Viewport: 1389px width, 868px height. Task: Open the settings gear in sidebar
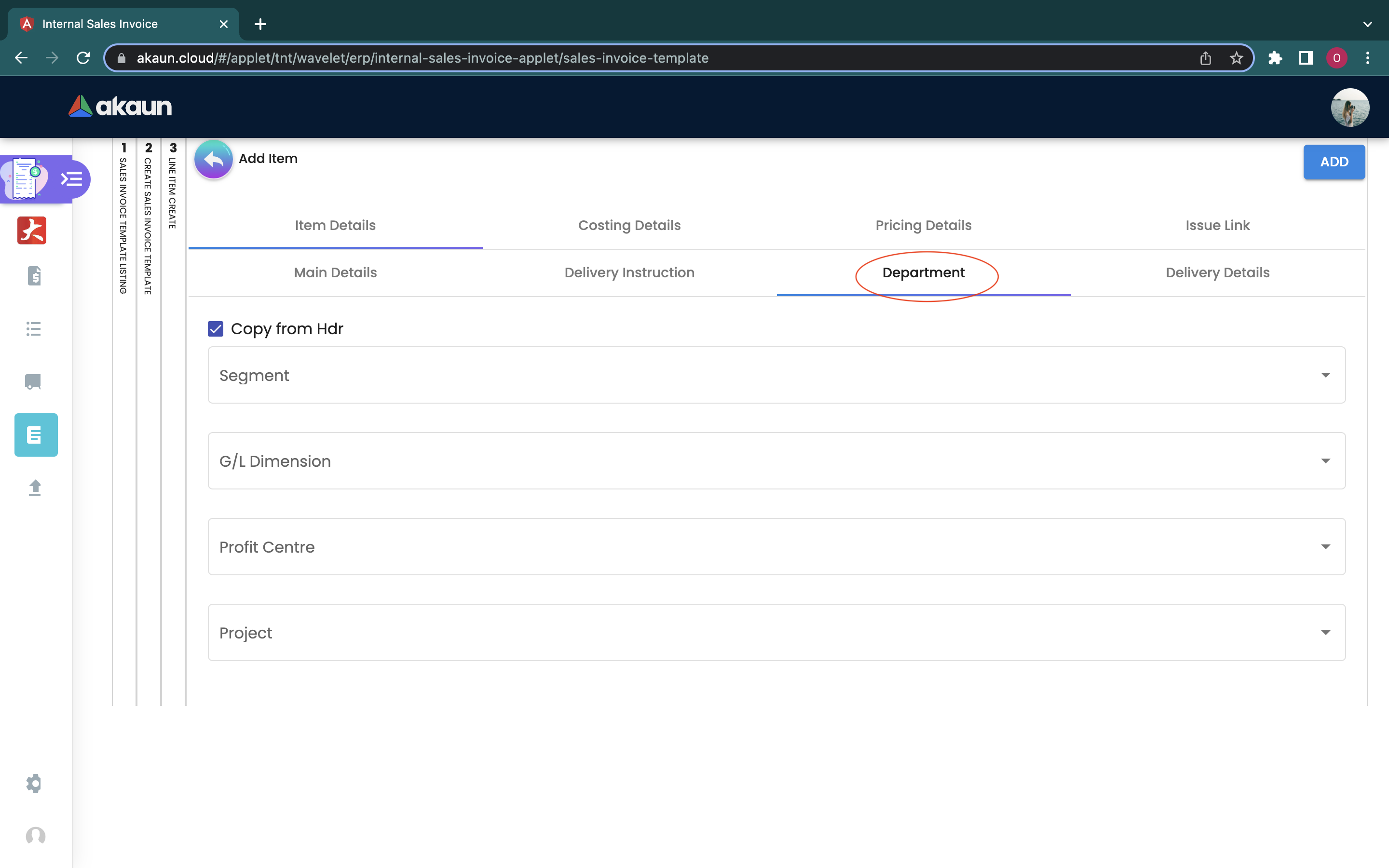pos(34,783)
